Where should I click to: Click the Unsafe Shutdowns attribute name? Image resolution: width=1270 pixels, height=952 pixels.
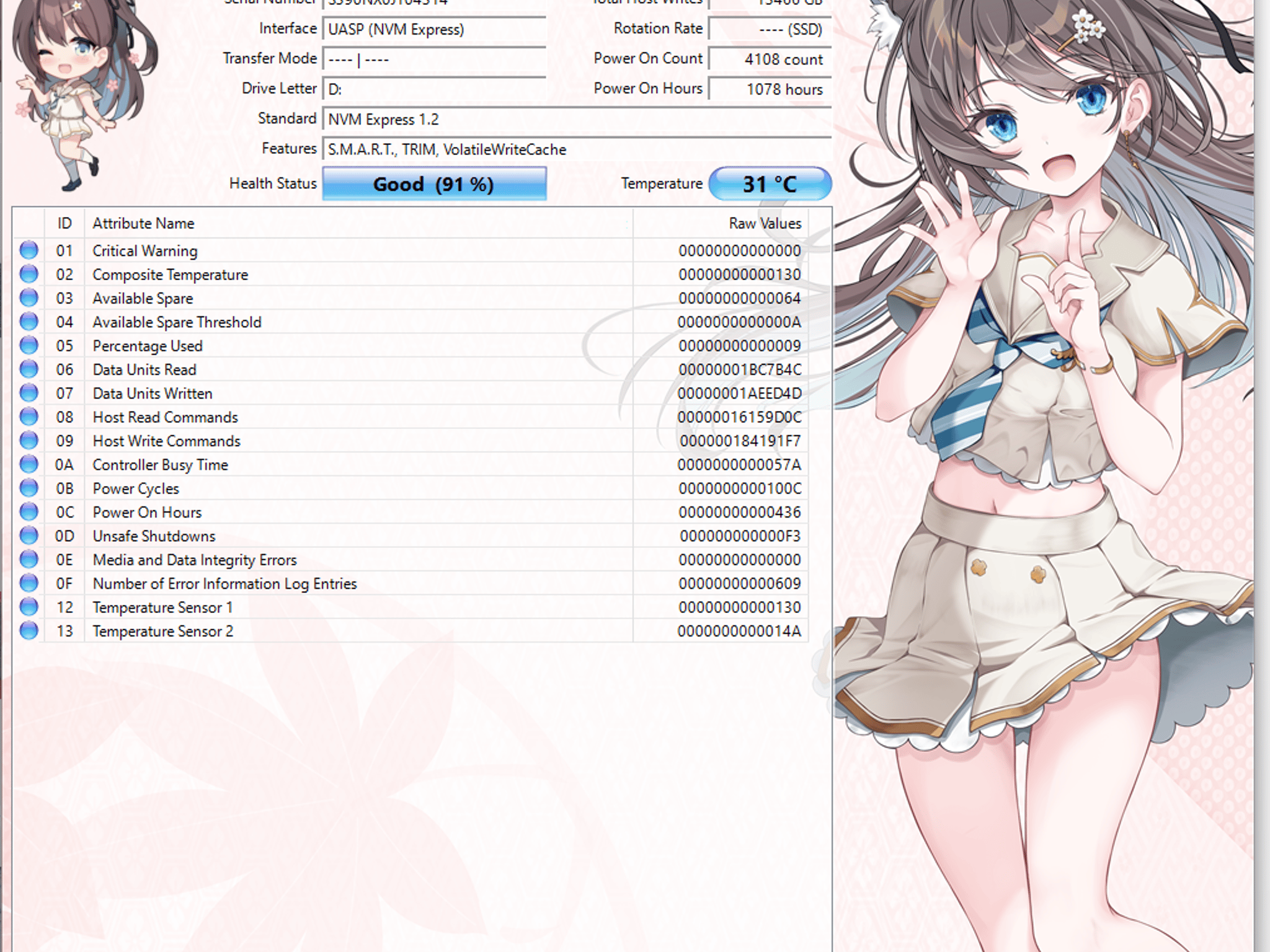pyautogui.click(x=154, y=536)
